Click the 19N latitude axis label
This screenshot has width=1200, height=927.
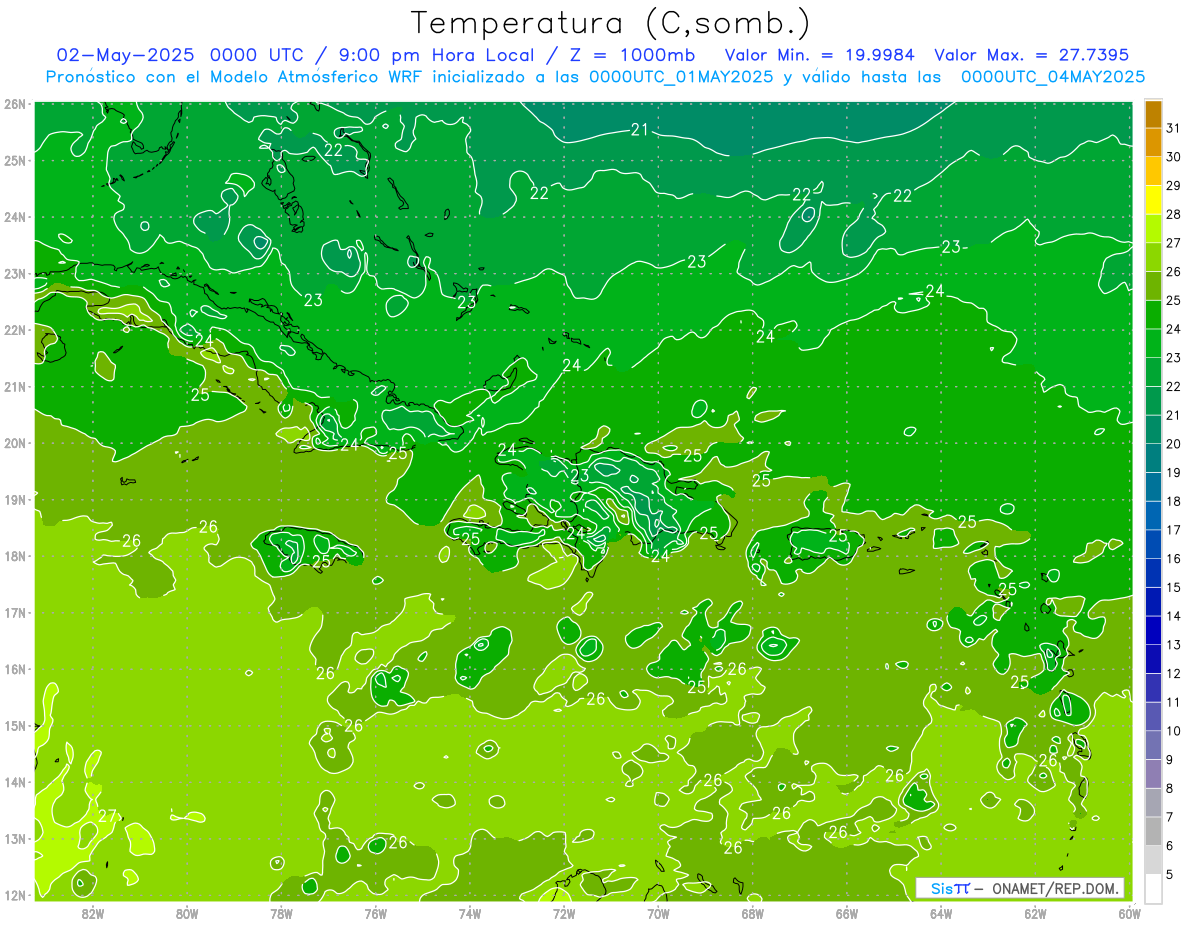(14, 499)
